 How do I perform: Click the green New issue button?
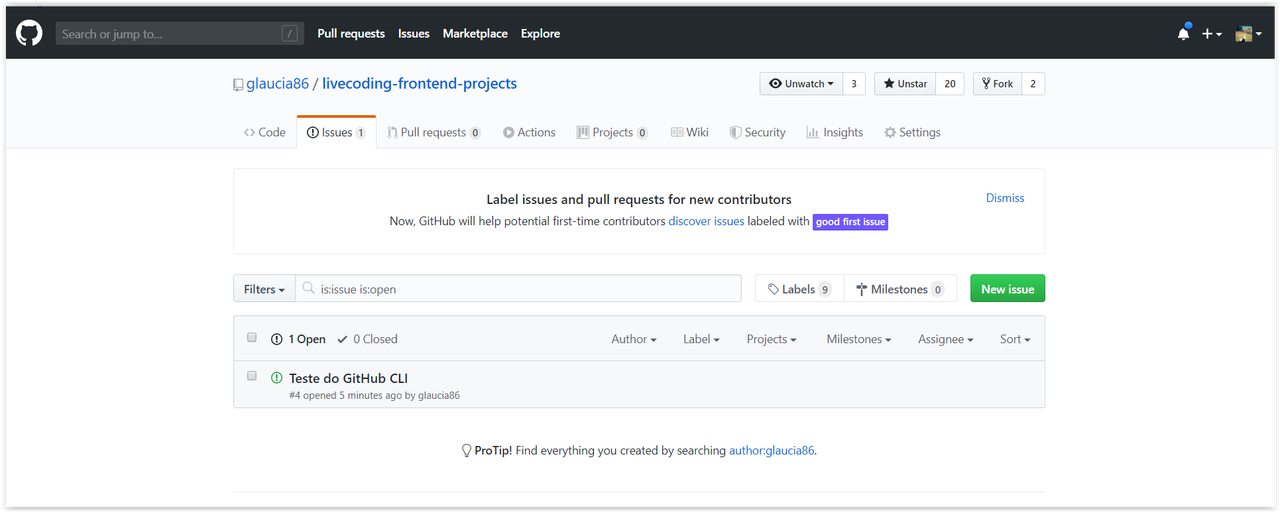coord(1007,289)
